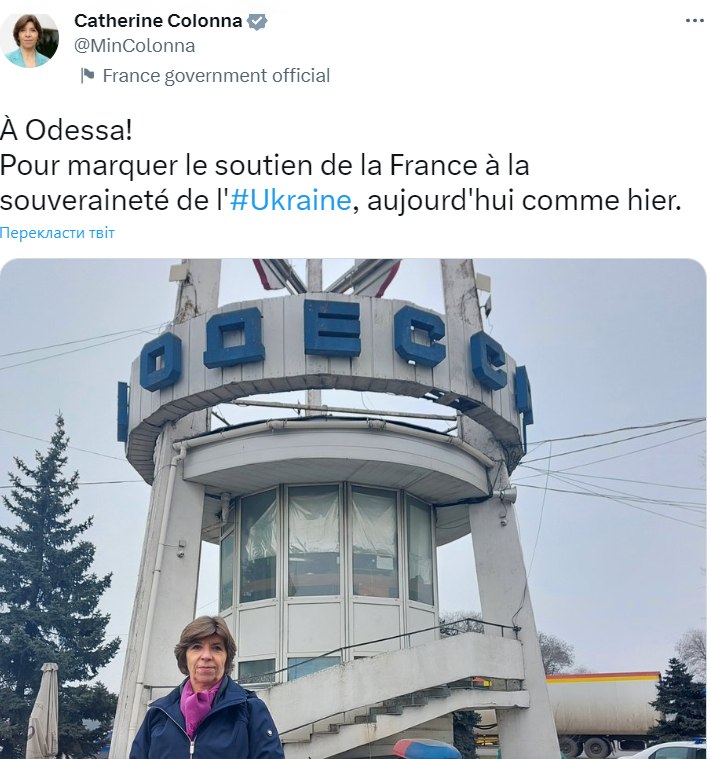Click the Catherine Colonna display name

(158, 21)
